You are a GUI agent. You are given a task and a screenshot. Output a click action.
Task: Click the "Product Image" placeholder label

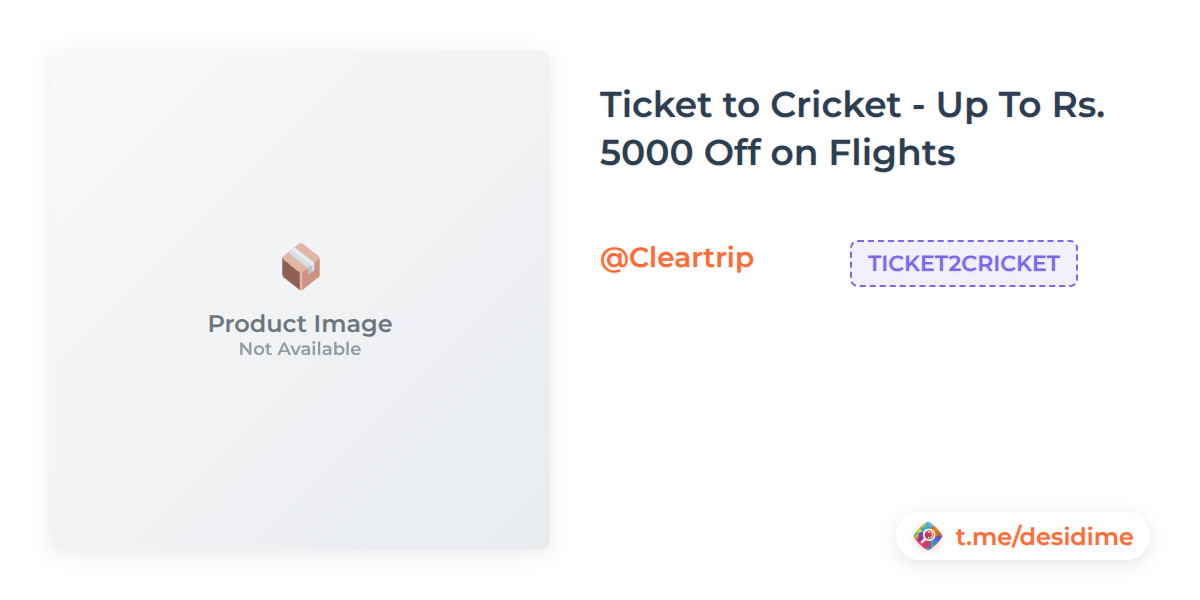[300, 324]
